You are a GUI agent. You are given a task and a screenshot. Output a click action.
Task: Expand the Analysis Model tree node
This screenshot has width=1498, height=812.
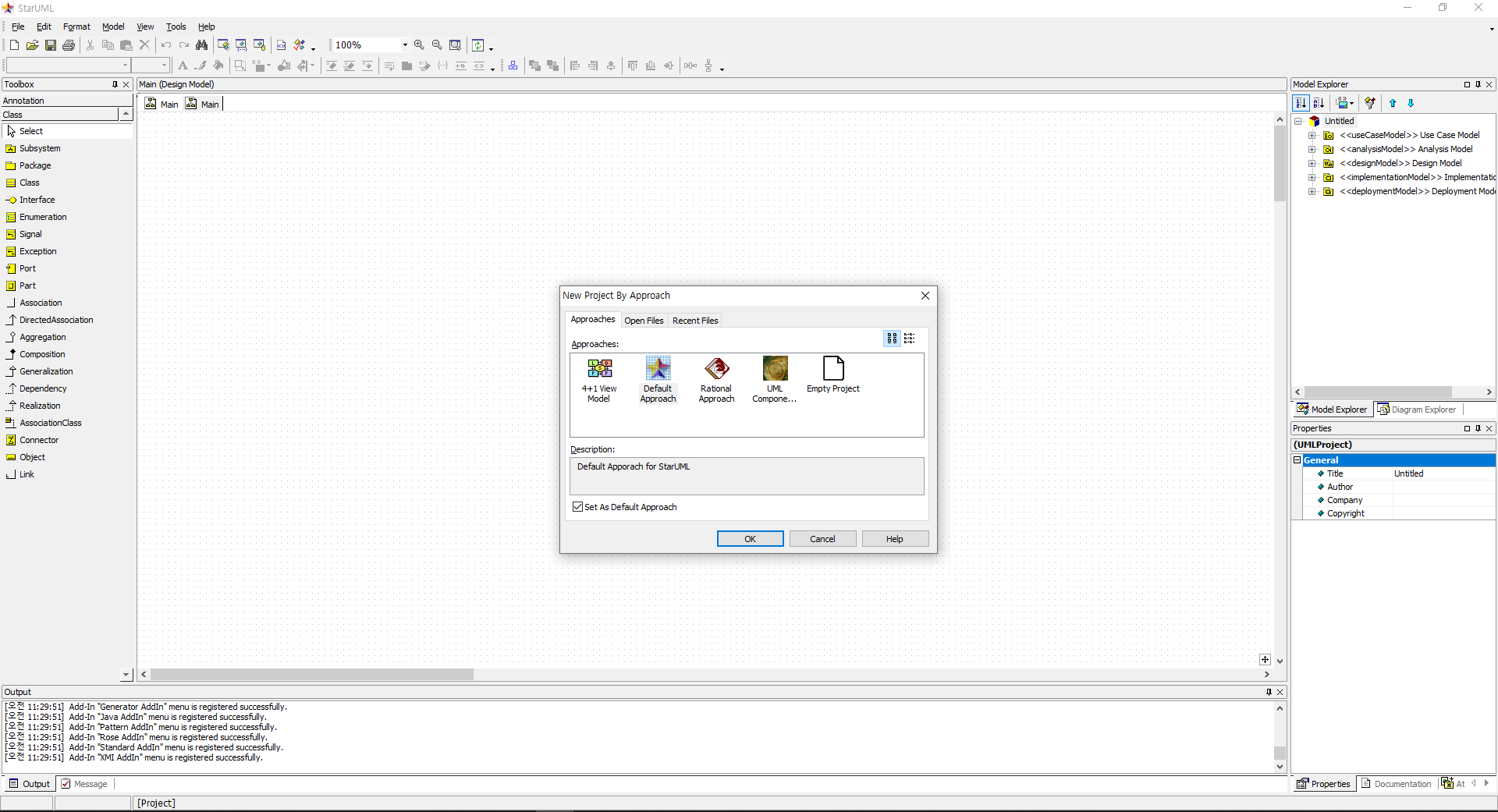coord(1312,150)
